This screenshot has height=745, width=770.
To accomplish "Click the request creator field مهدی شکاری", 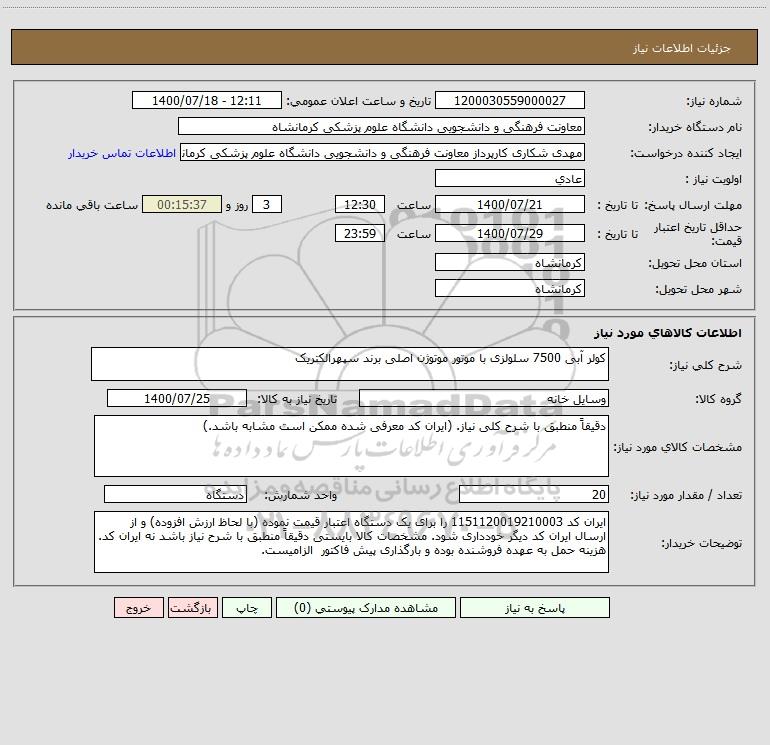I will click(383, 152).
